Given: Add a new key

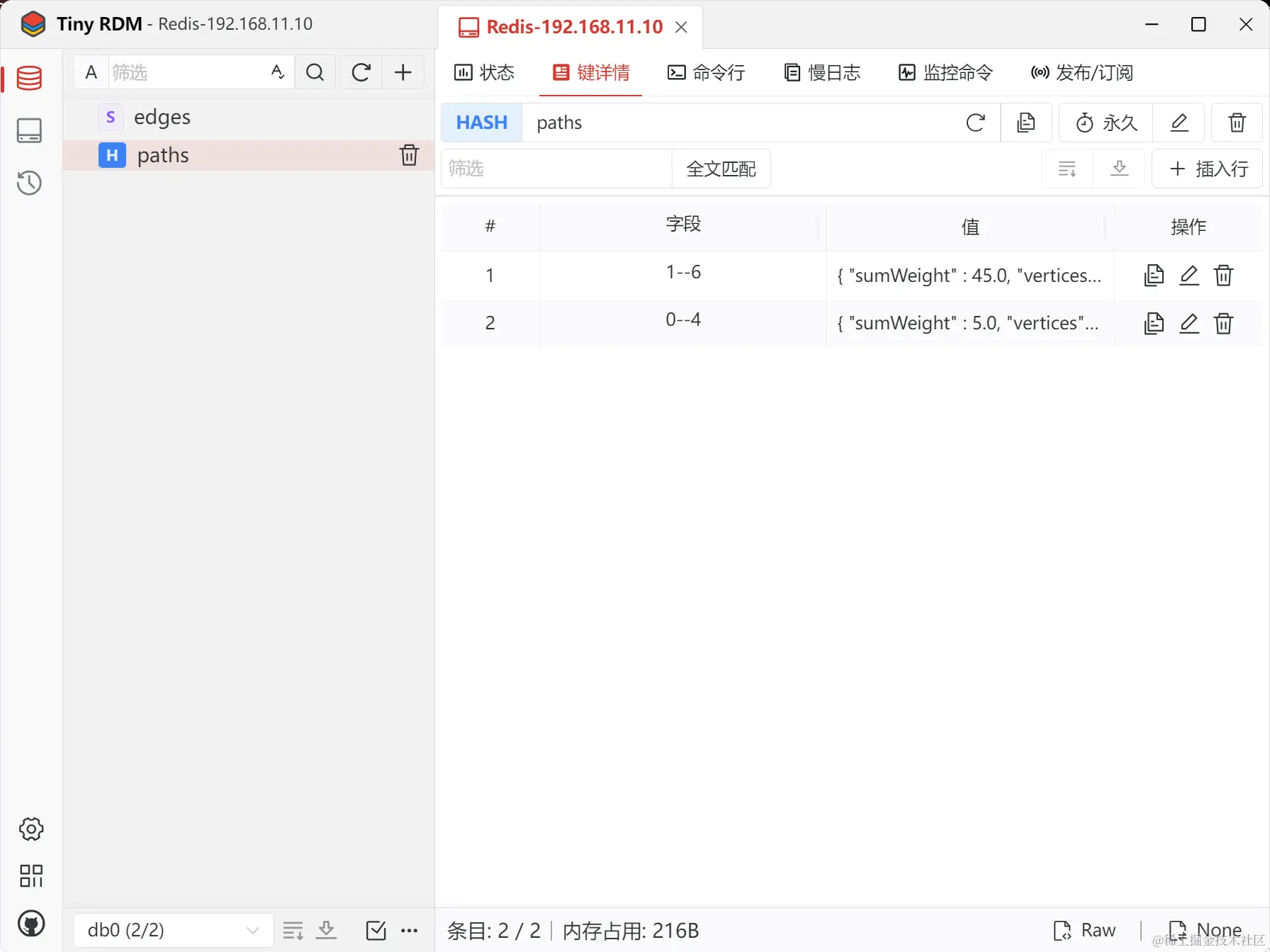Looking at the screenshot, I should (x=403, y=72).
